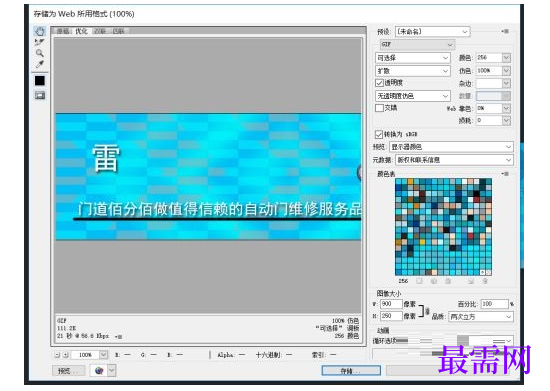Click the banner image preview
The height and width of the screenshot is (391, 550).
pos(208,176)
